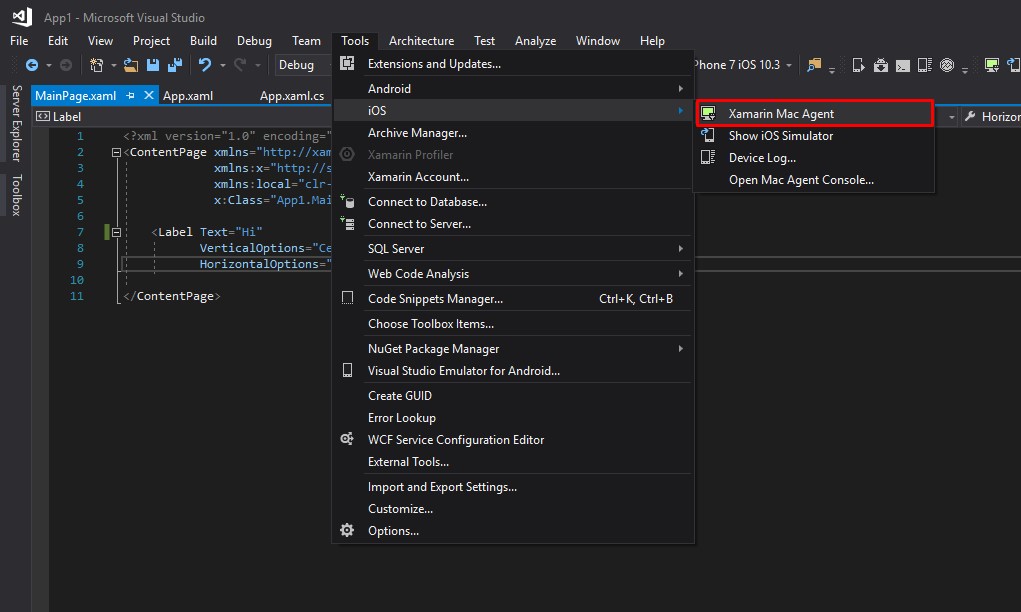
Task: Open the Edit menu
Action: pyautogui.click(x=58, y=40)
